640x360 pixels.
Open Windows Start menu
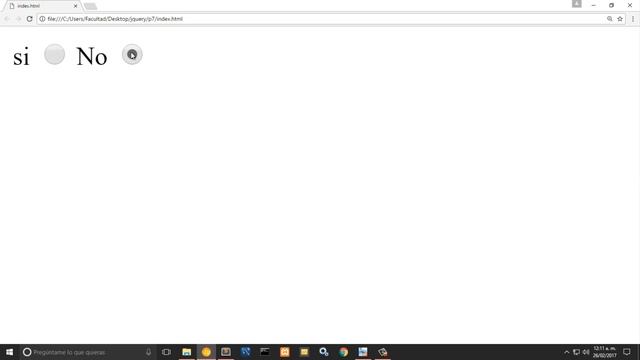point(9,352)
